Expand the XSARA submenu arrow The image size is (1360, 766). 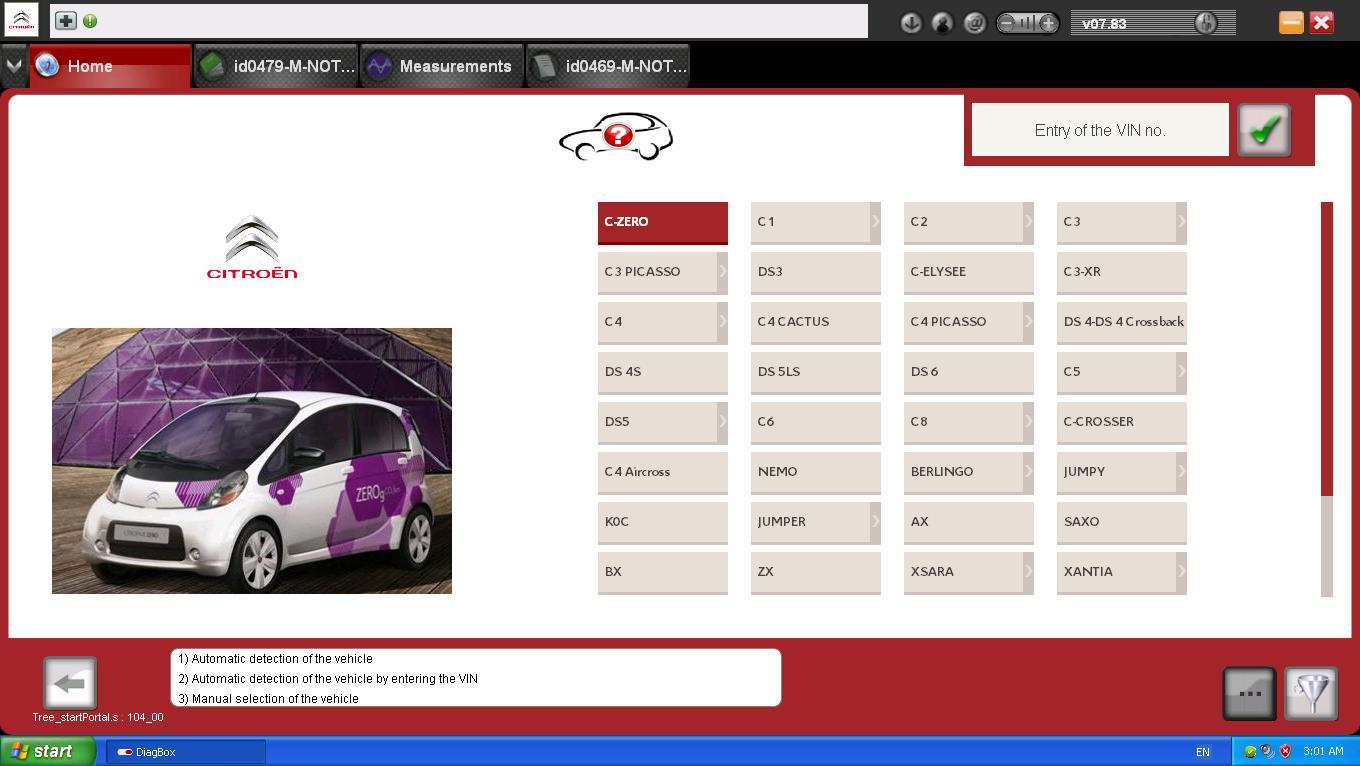click(x=1029, y=572)
